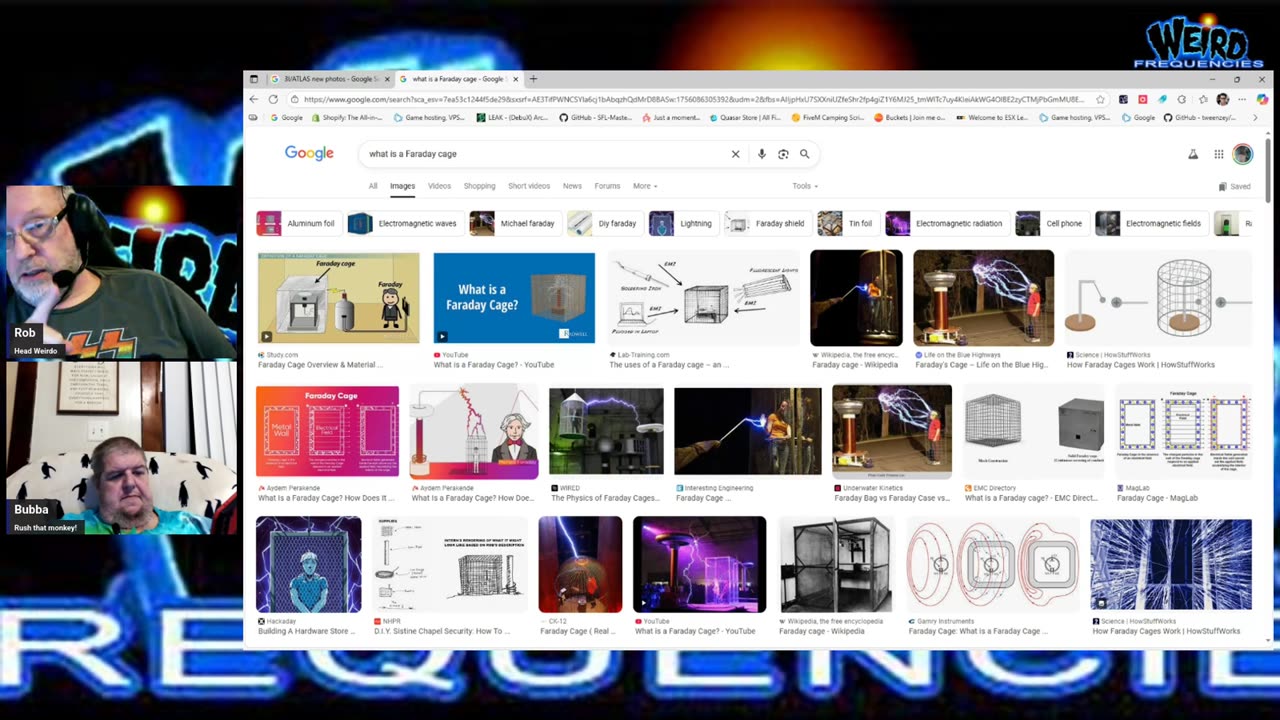The height and width of the screenshot is (720, 1280).
Task: Open the 'FiveM Camping Scri...' bookmark
Action: coord(828,117)
